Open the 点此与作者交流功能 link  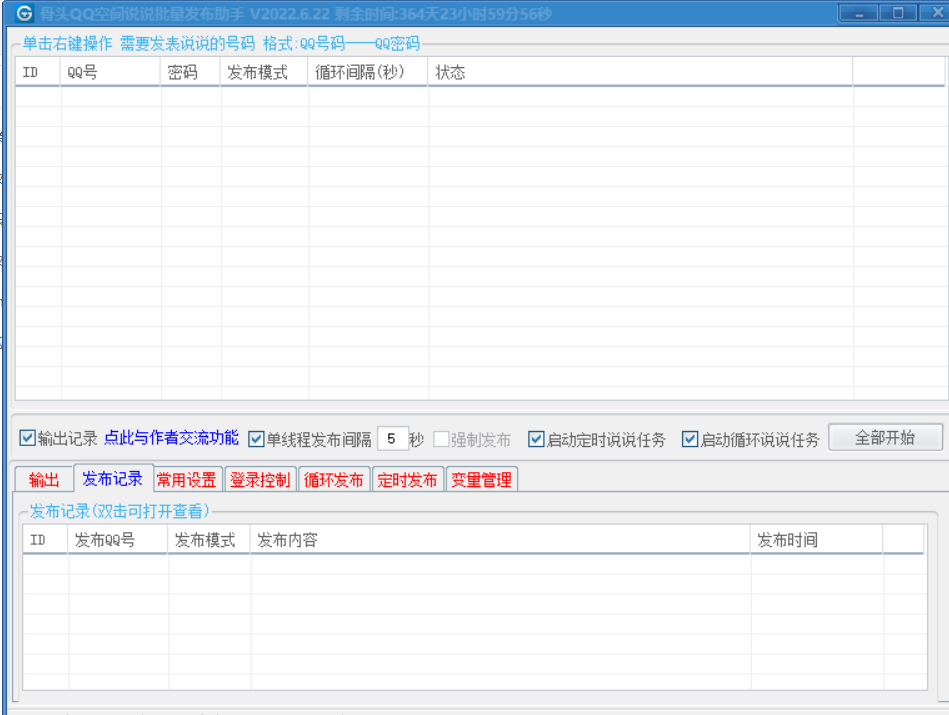coord(171,438)
